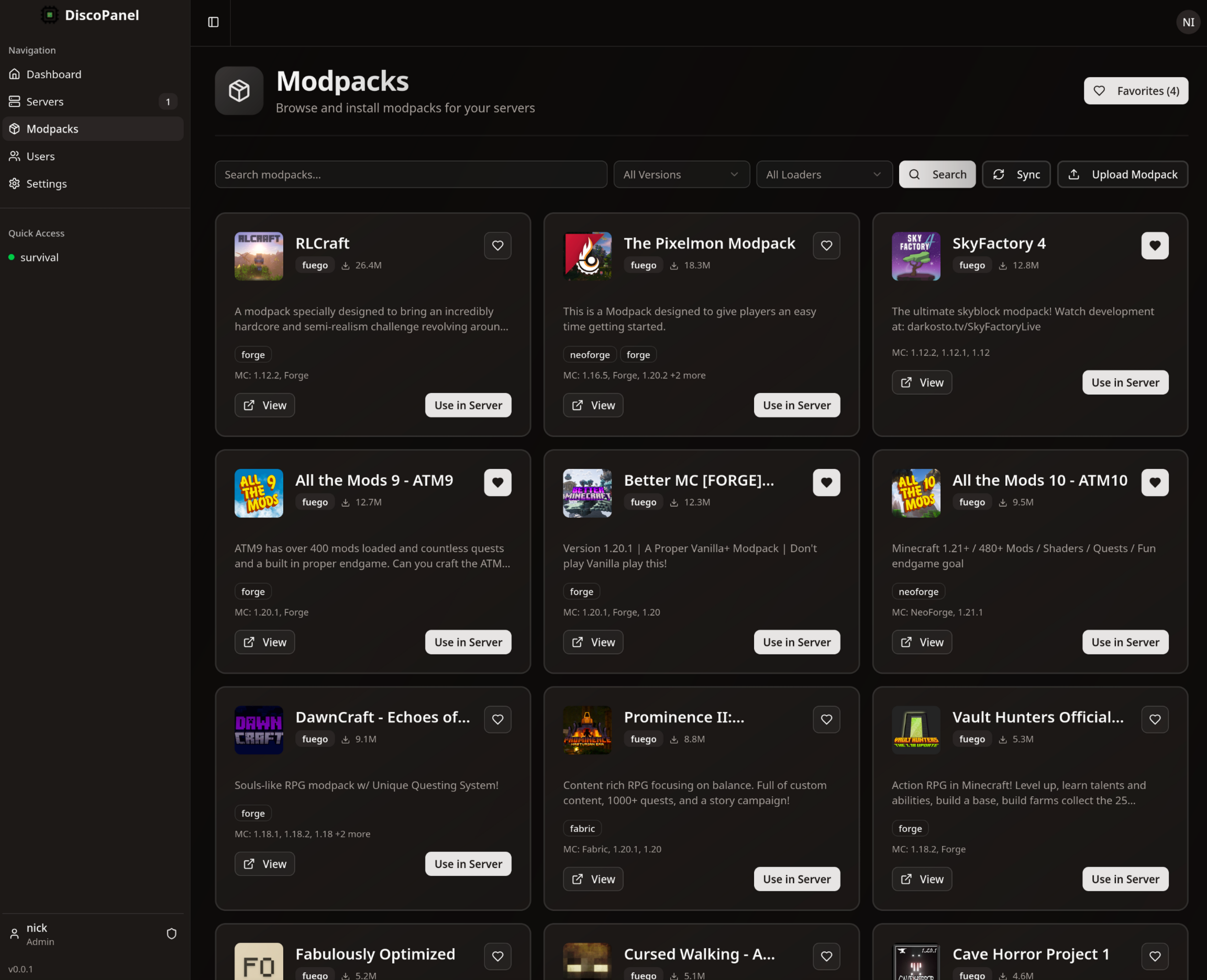Use Better MC in Server
Screen dimensions: 1207x980
(797, 642)
